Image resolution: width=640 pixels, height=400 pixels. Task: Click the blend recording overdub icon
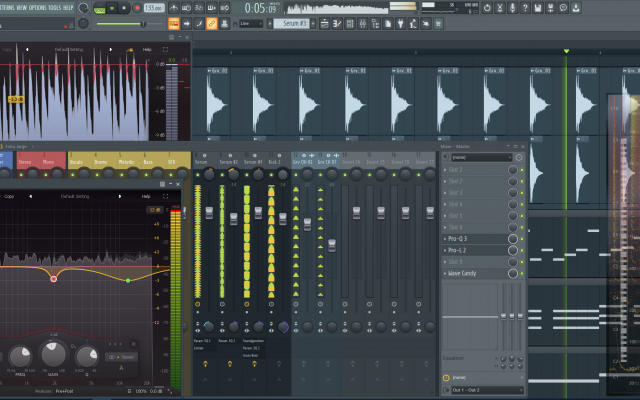[x=211, y=8]
